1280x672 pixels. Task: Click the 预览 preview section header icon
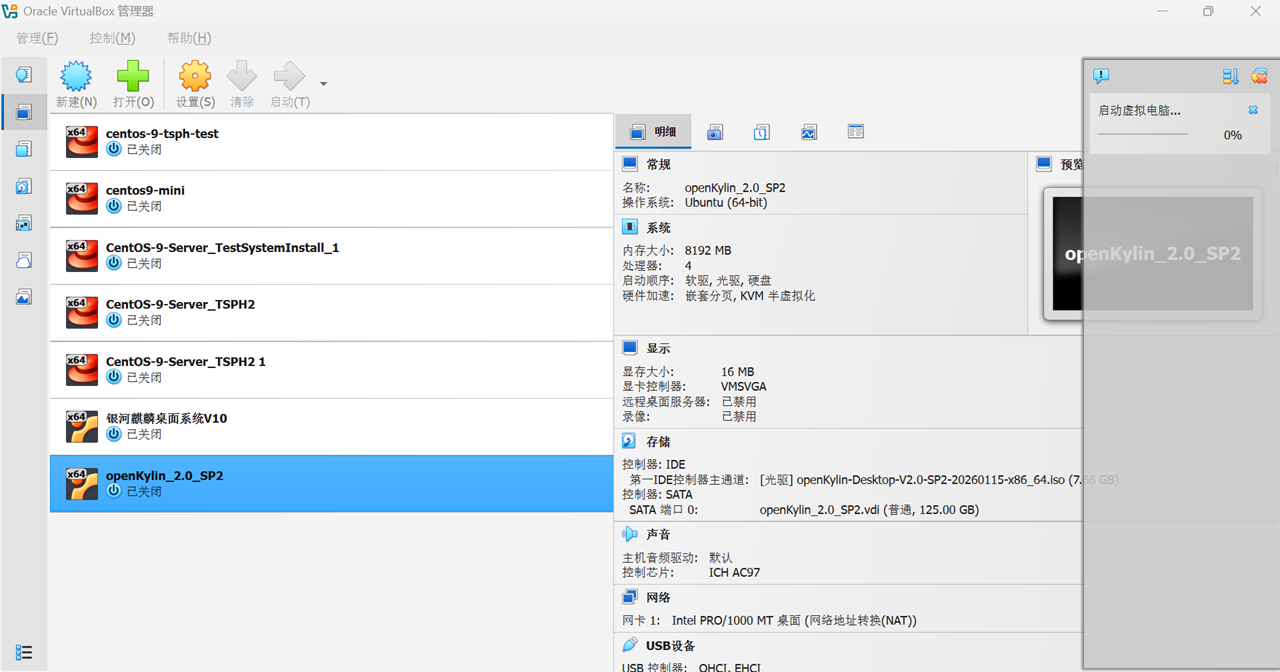pos(1044,164)
